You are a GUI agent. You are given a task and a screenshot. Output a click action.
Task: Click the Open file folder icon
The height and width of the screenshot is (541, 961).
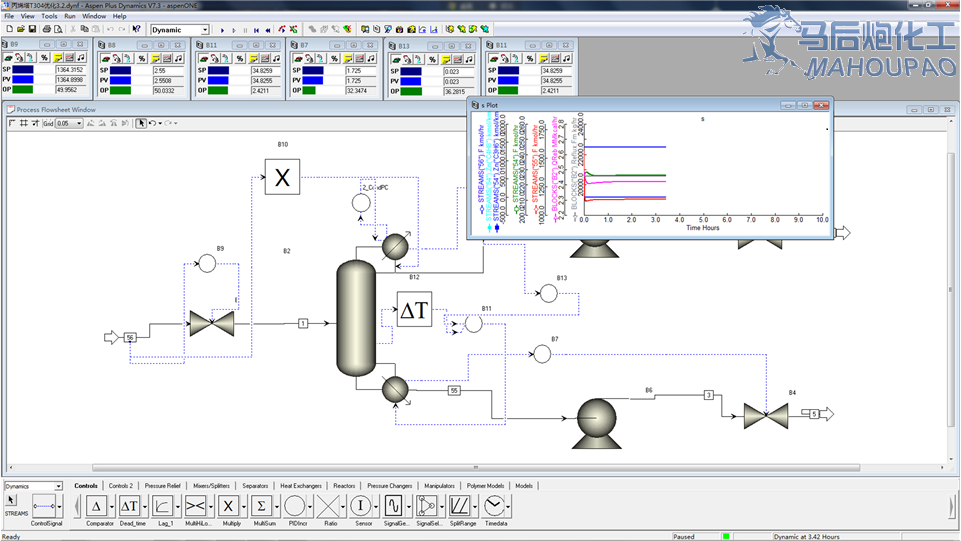click(x=21, y=29)
